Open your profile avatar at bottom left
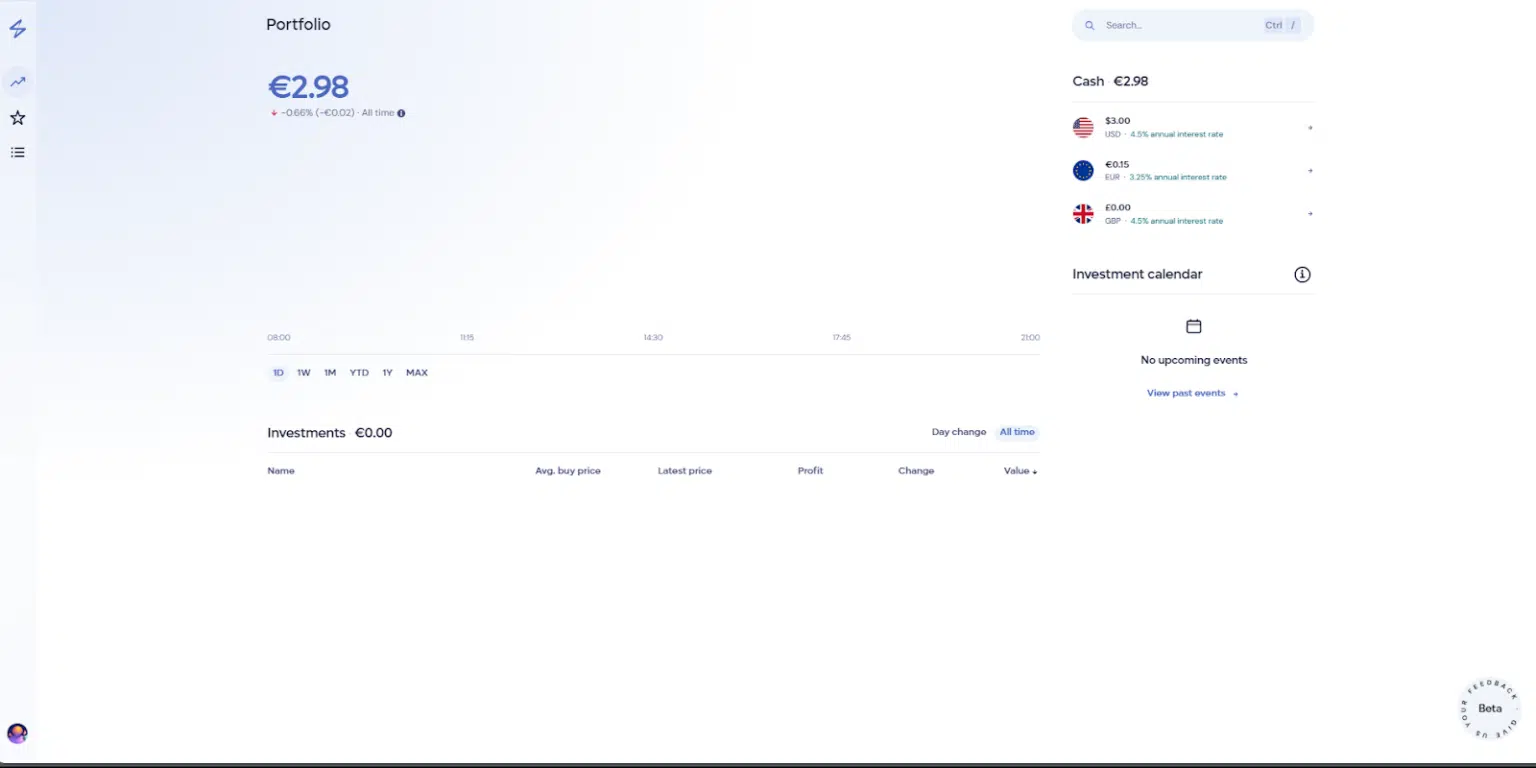The height and width of the screenshot is (768, 1536). pyautogui.click(x=17, y=733)
